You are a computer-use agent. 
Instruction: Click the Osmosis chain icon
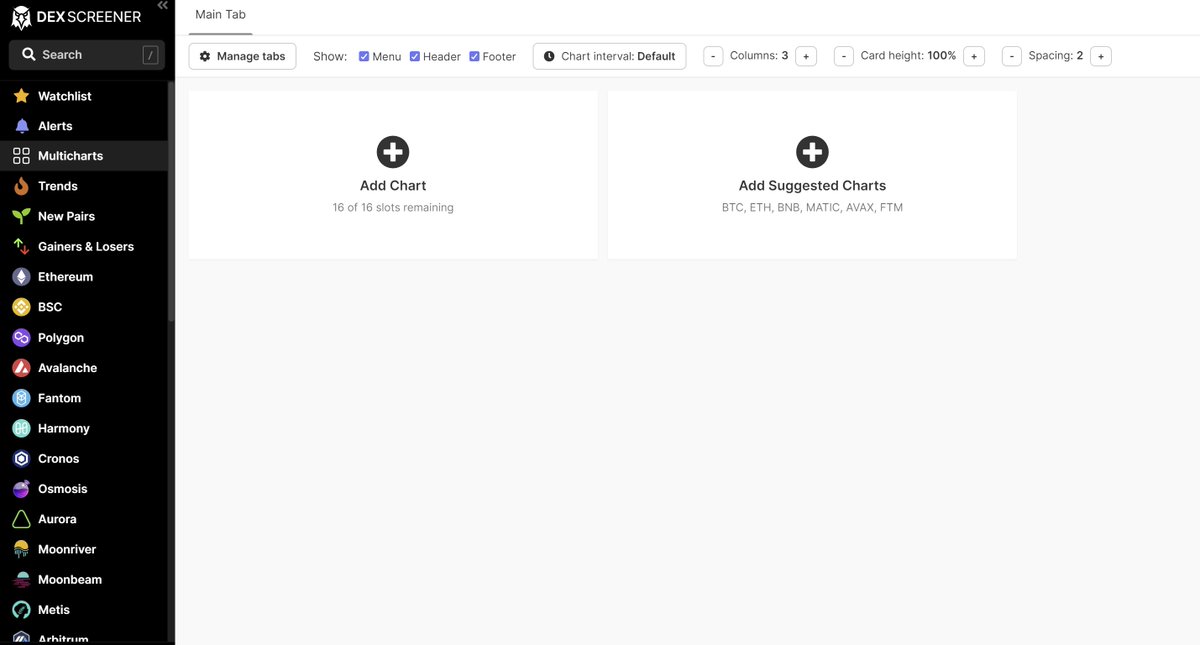coord(21,489)
